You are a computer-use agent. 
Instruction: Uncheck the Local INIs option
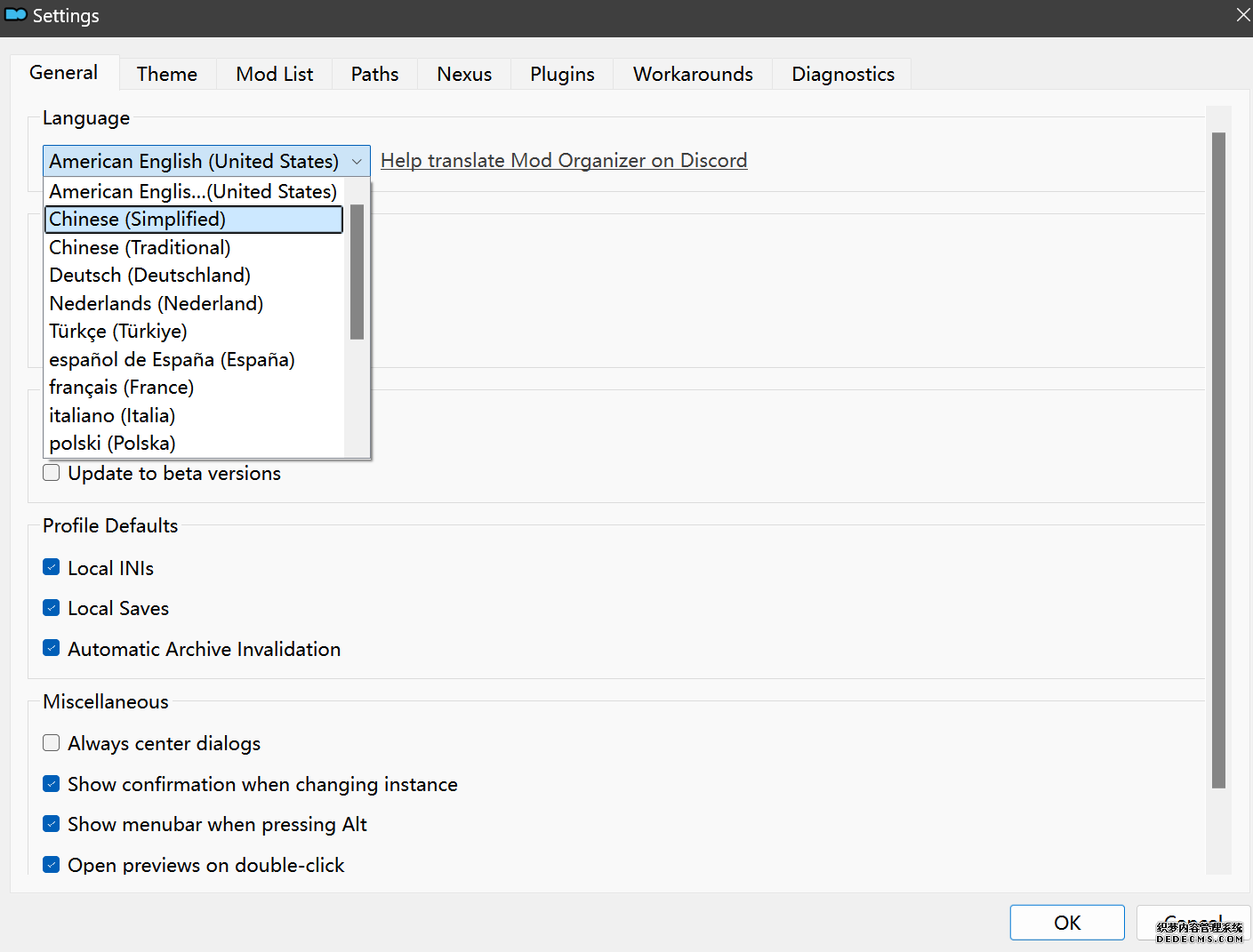pos(52,568)
